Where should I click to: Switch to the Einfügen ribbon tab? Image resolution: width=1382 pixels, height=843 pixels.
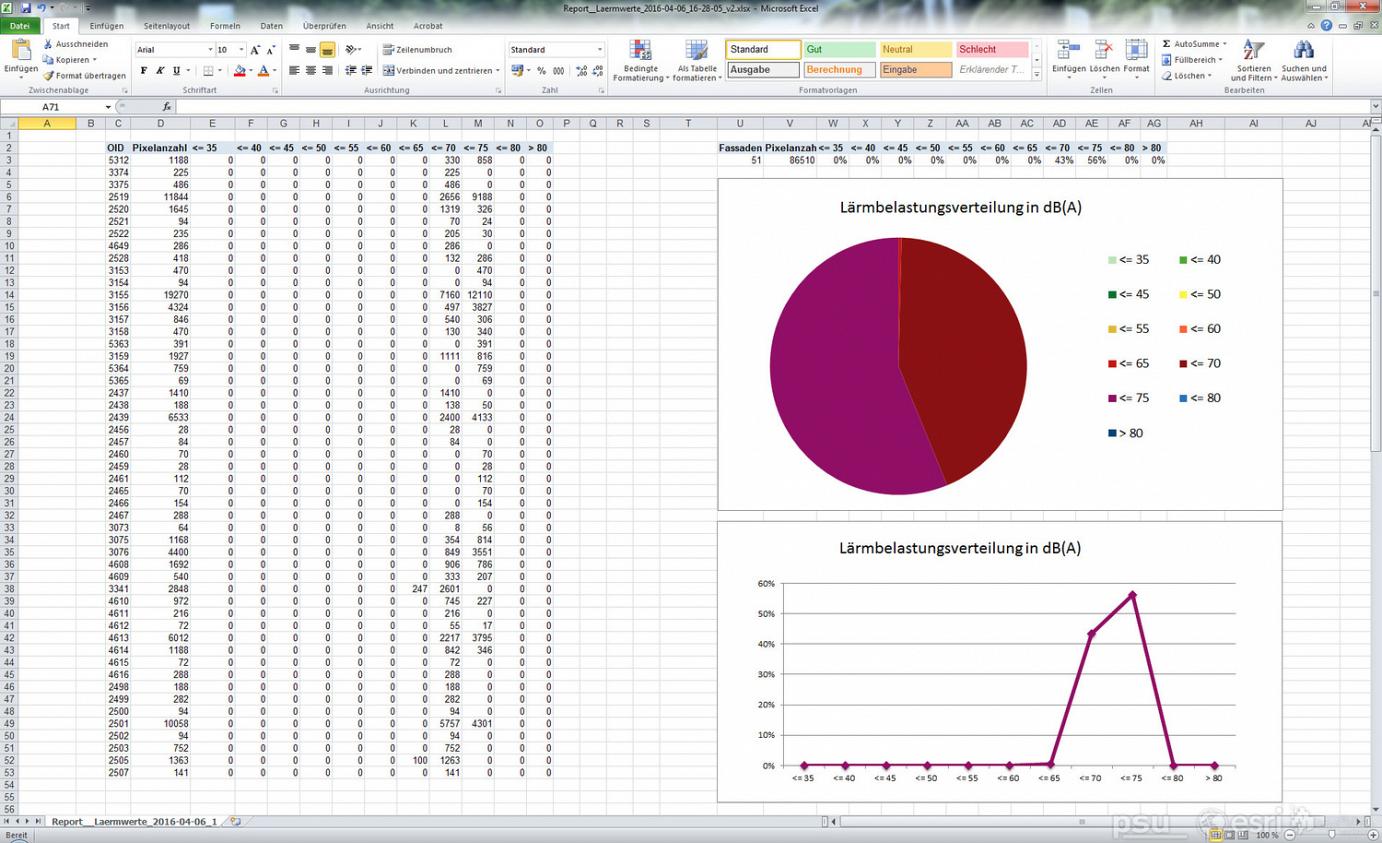coord(107,26)
